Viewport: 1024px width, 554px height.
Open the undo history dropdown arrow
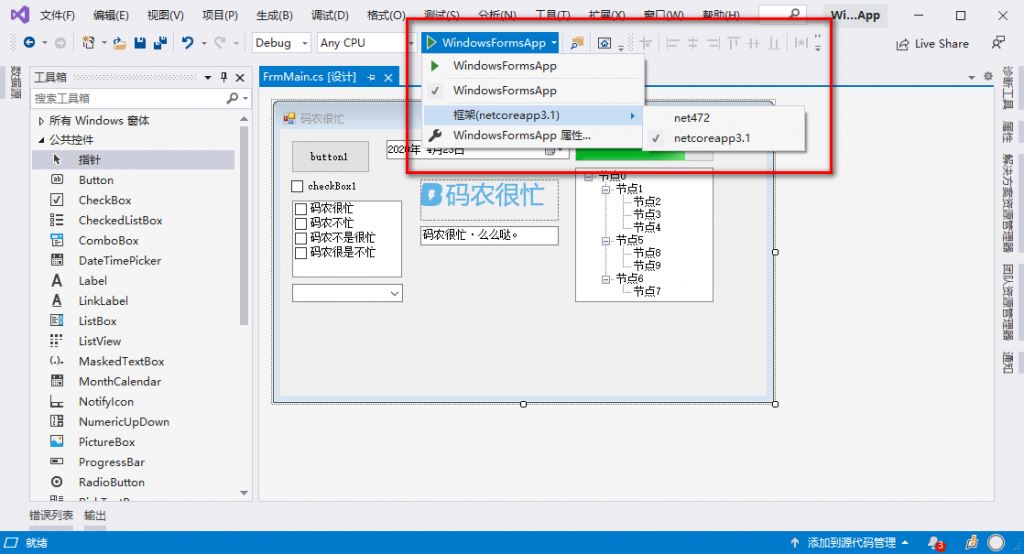pos(204,43)
